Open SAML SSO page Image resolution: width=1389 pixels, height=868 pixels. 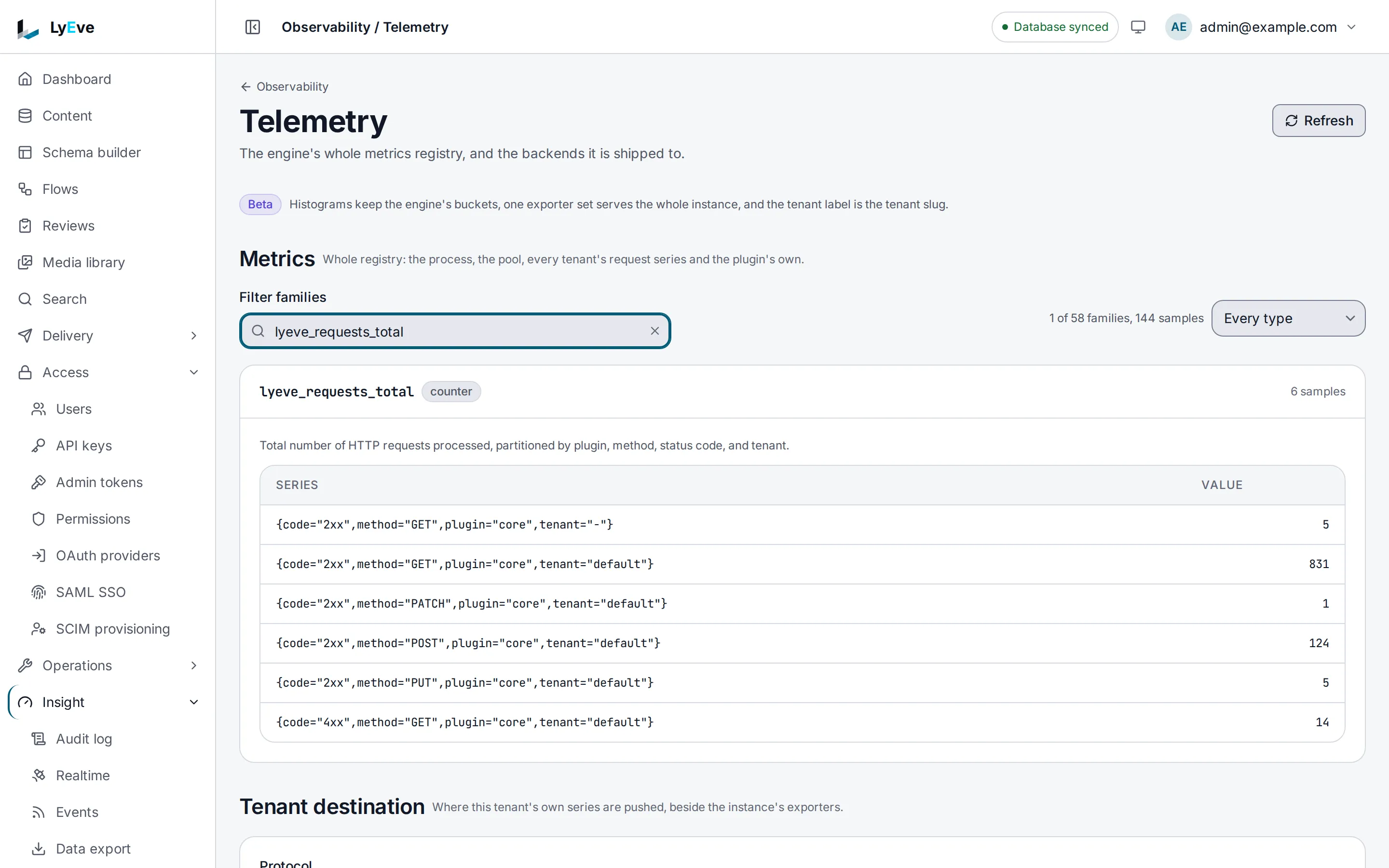pos(115,592)
